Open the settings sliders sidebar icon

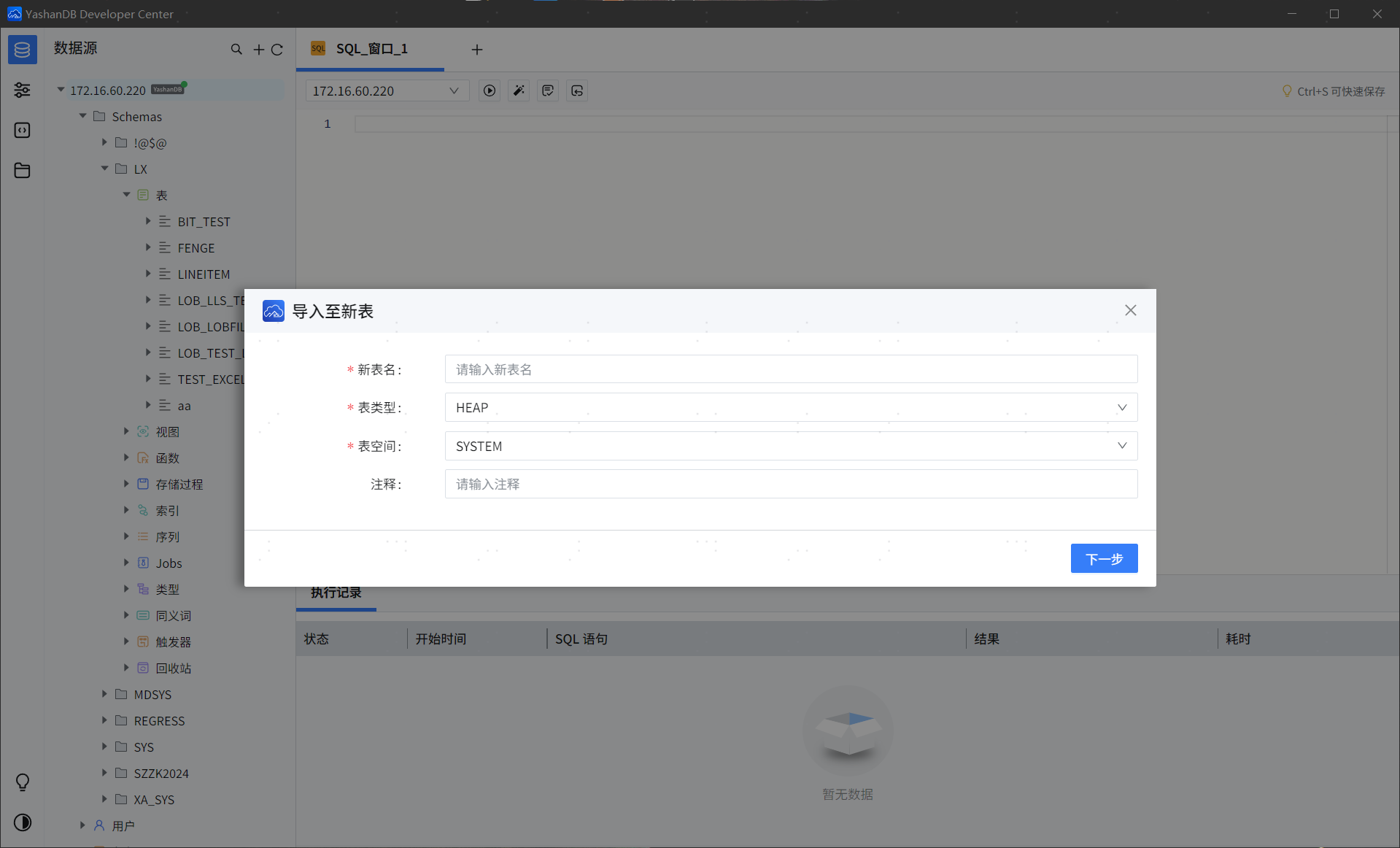point(23,90)
